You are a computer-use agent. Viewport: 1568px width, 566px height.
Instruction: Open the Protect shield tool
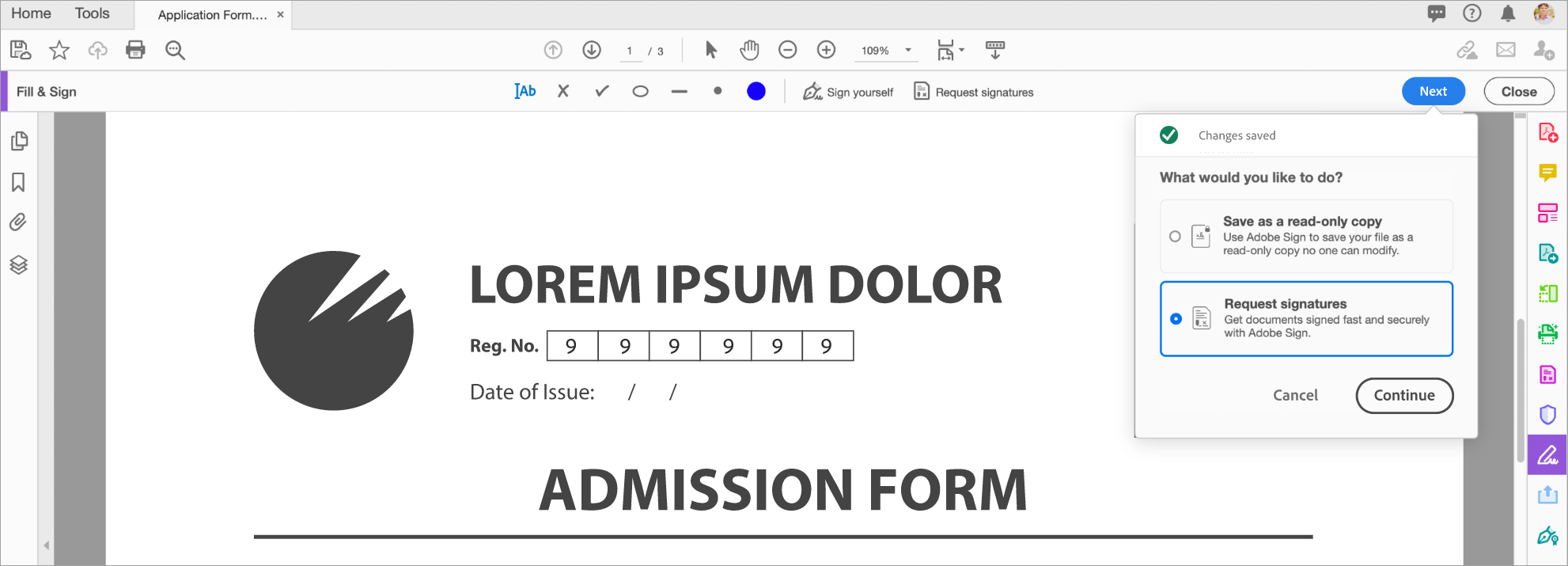point(1547,414)
